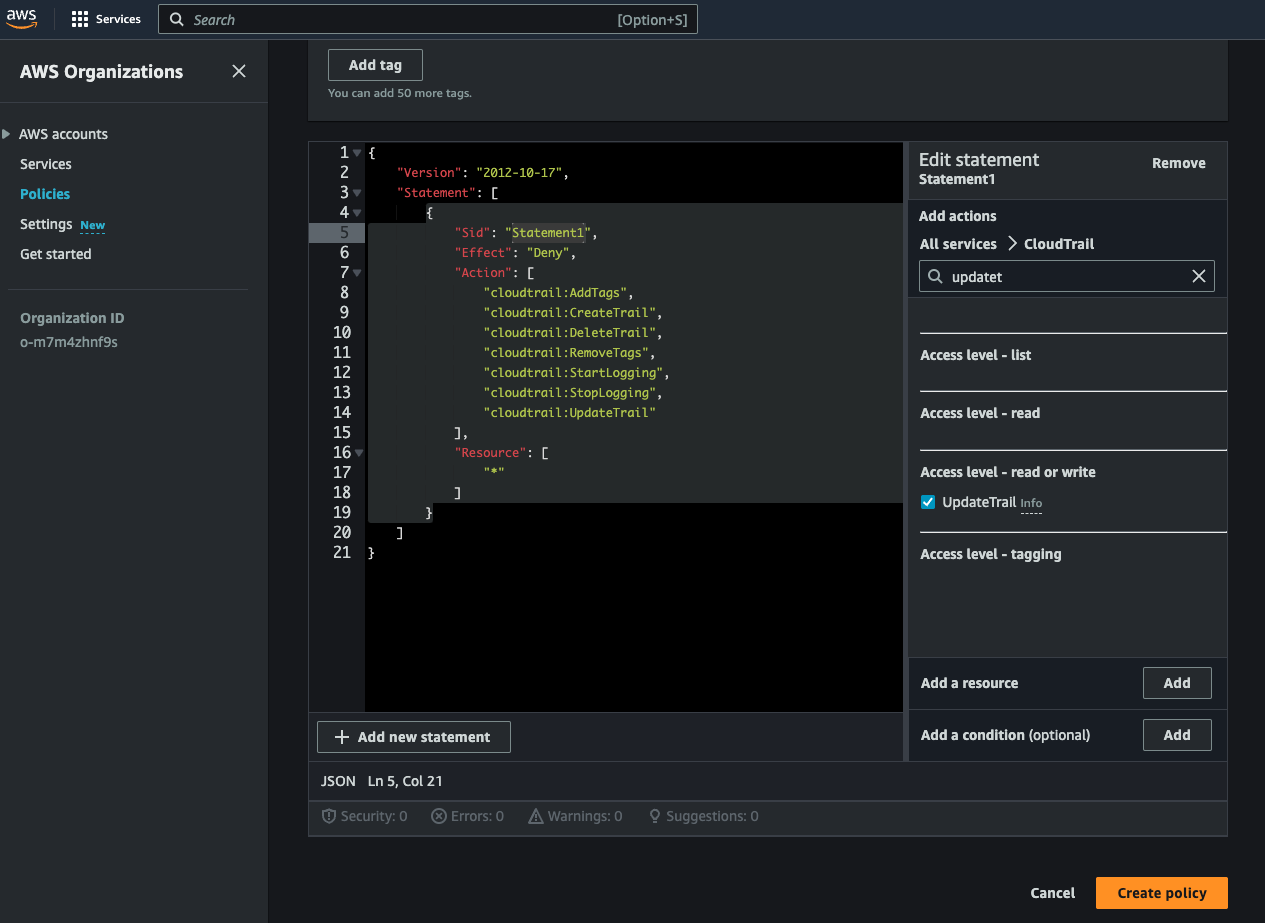Click the Warnings triangle status icon
1265x923 pixels.
pyautogui.click(x=536, y=816)
